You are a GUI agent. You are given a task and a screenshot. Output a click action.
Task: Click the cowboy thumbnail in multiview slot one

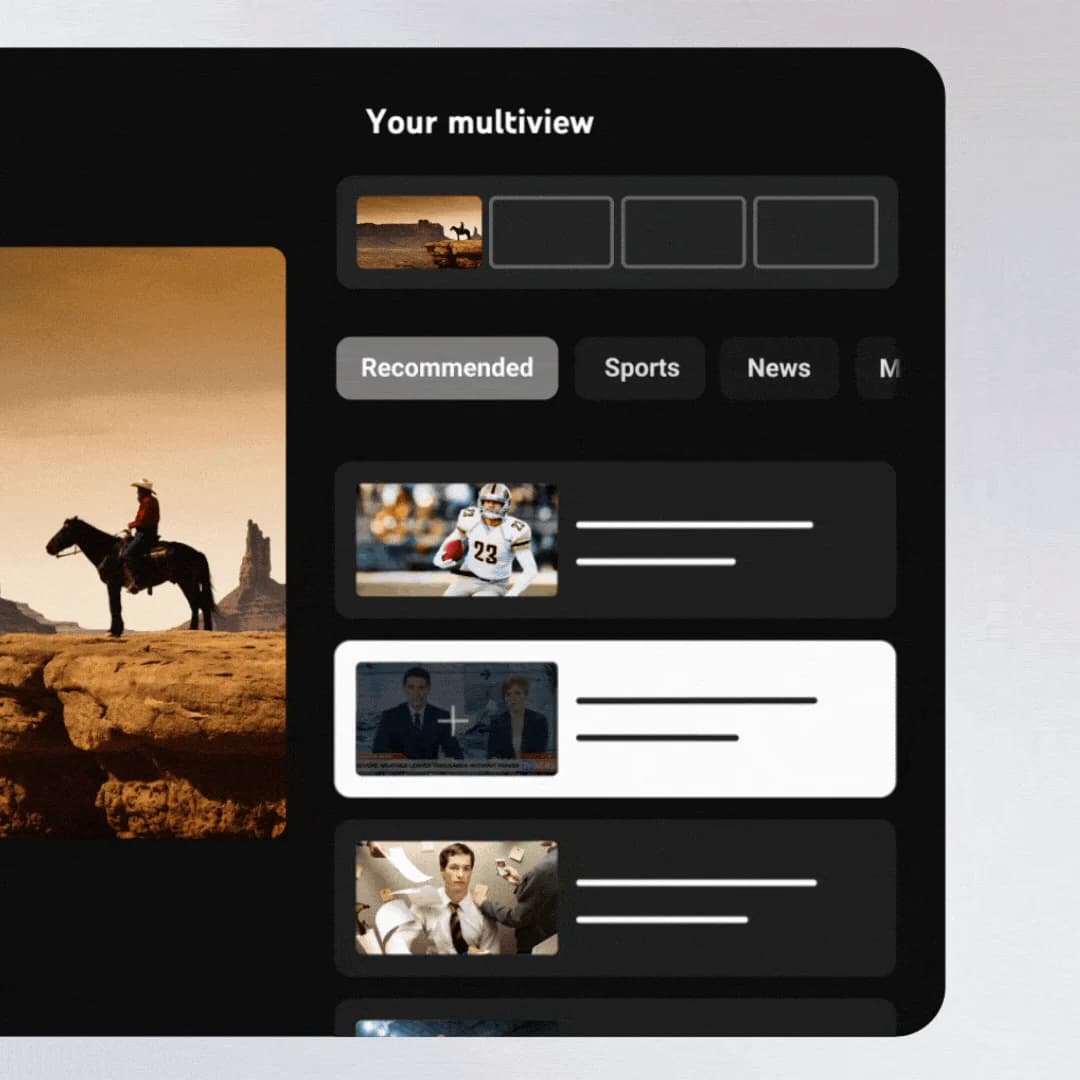pos(419,232)
